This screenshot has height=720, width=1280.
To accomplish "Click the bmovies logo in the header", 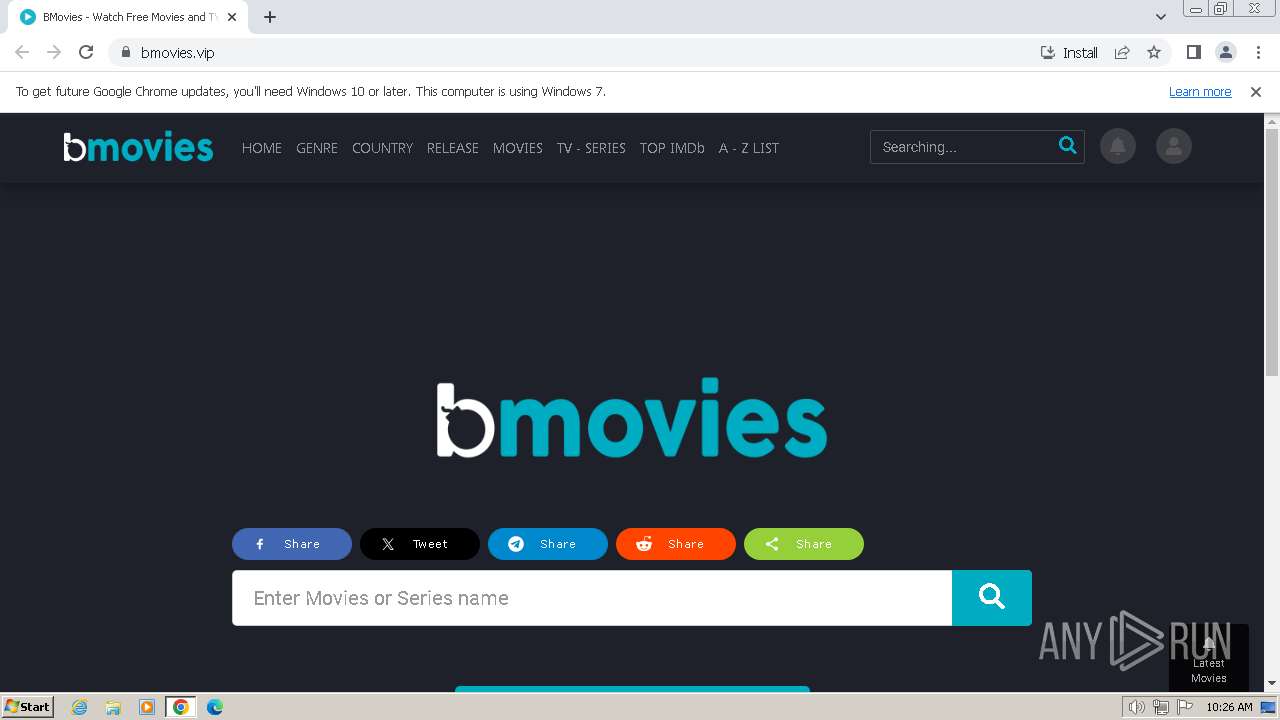I will 138,147.
